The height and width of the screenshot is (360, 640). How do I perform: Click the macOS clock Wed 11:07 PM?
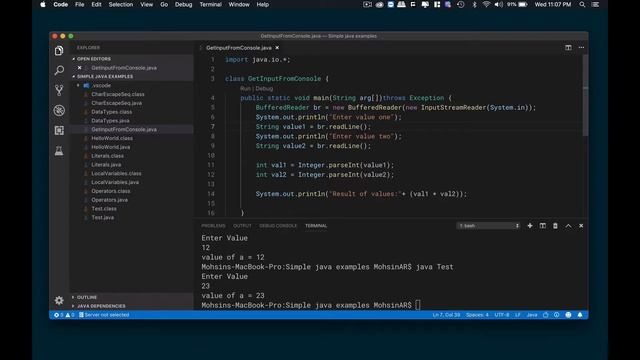553,4
